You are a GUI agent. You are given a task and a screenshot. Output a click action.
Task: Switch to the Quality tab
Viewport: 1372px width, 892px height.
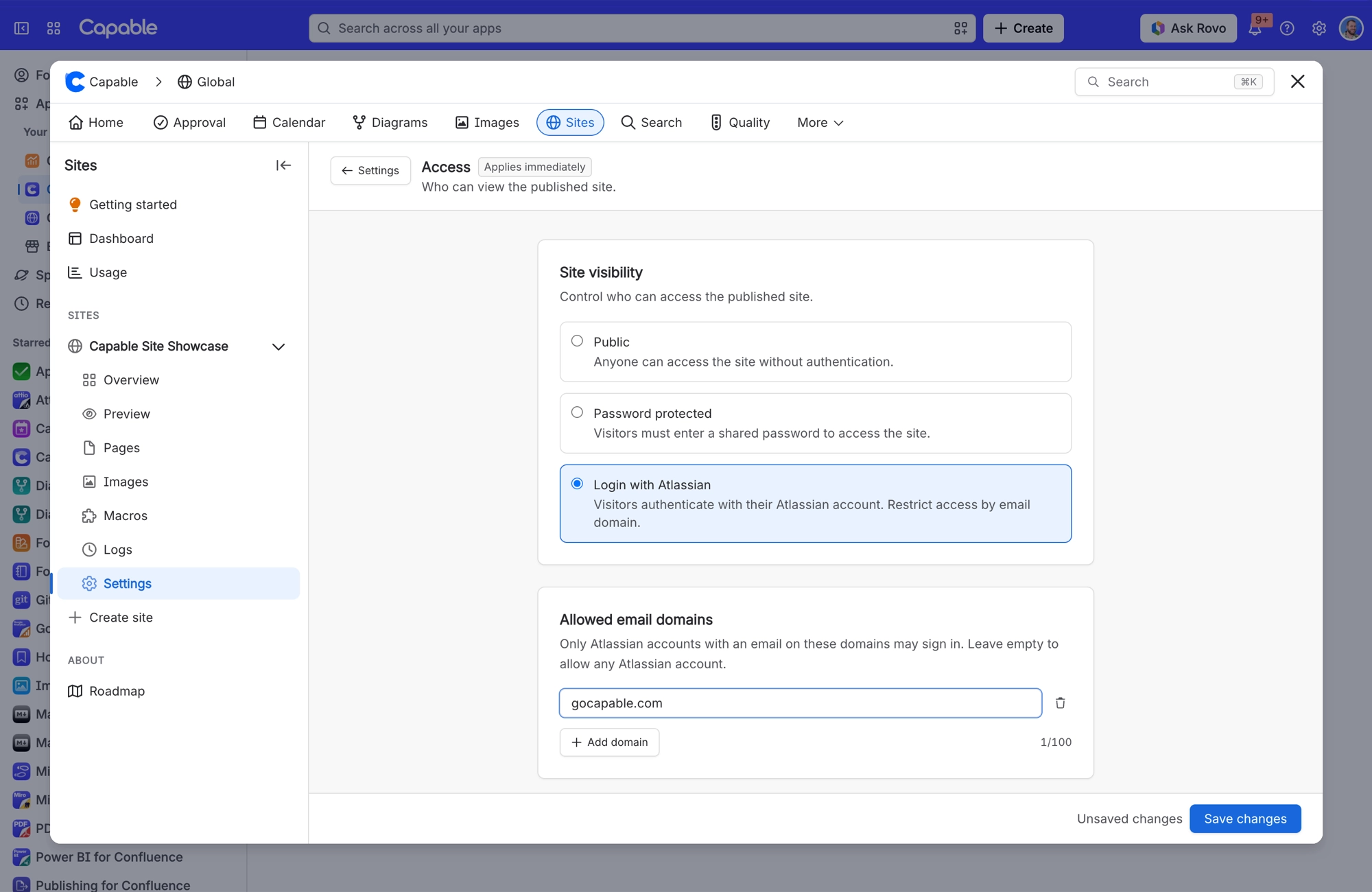click(740, 123)
